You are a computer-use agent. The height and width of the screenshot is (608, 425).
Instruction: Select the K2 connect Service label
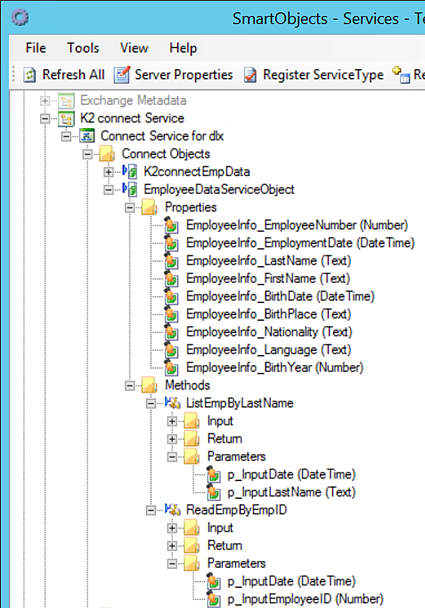tap(132, 118)
